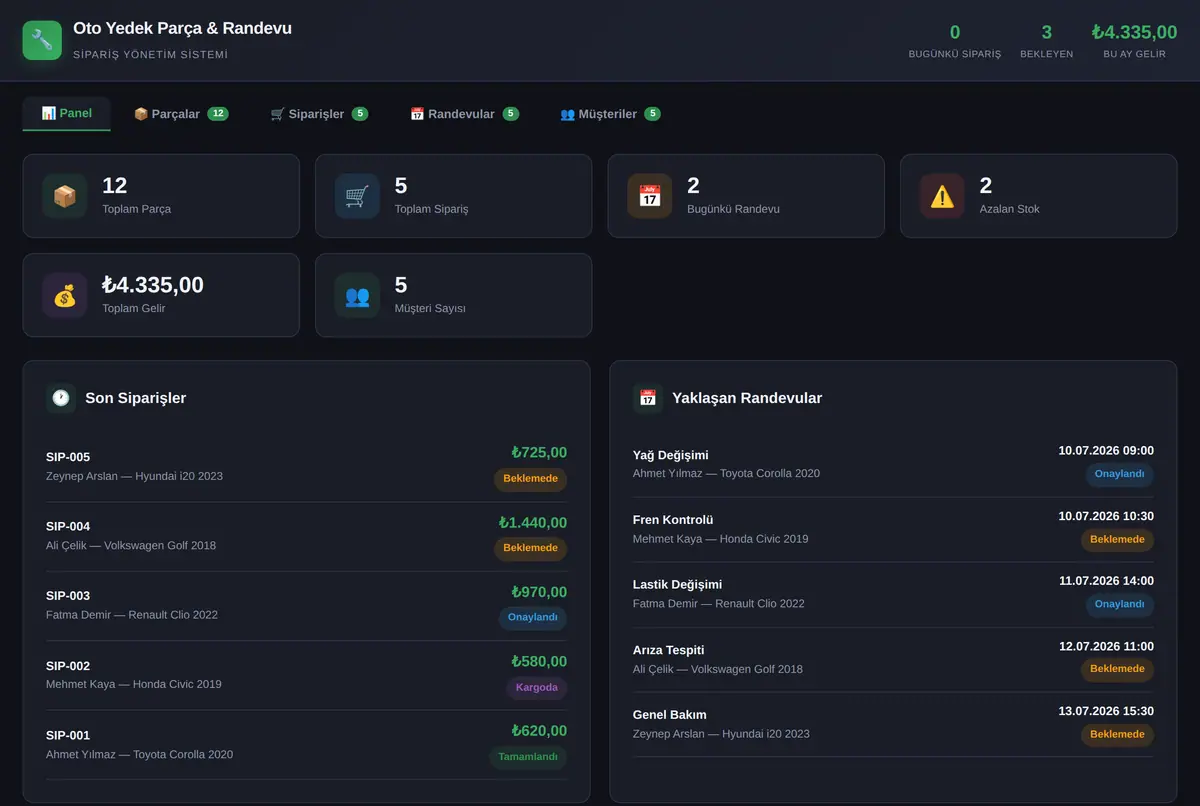The height and width of the screenshot is (806, 1200).
Task: Click Ali Çelik — Volkswagen Golf appointment line
Action: (718, 669)
